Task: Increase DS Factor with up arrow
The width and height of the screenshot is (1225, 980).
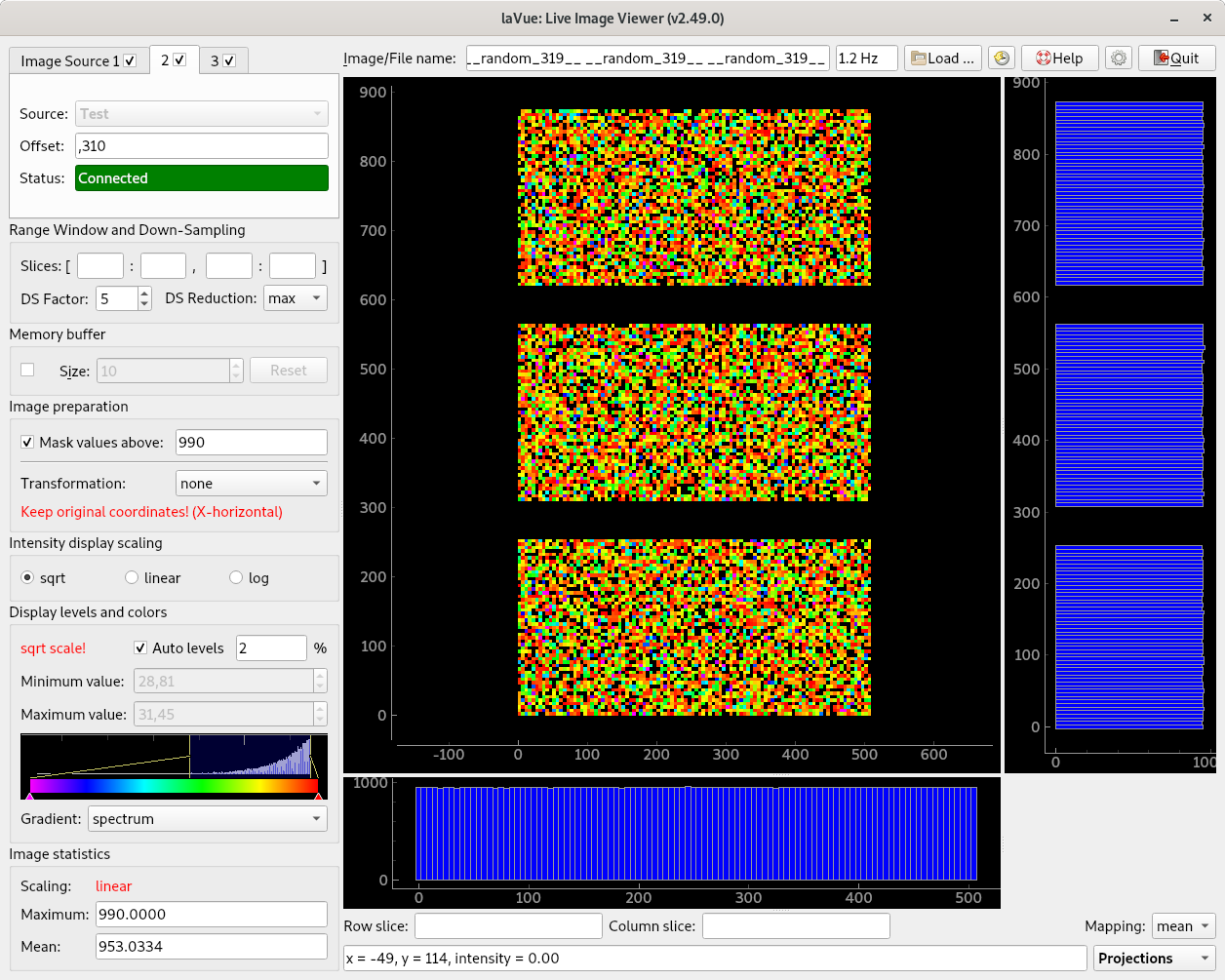Action: coord(145,293)
